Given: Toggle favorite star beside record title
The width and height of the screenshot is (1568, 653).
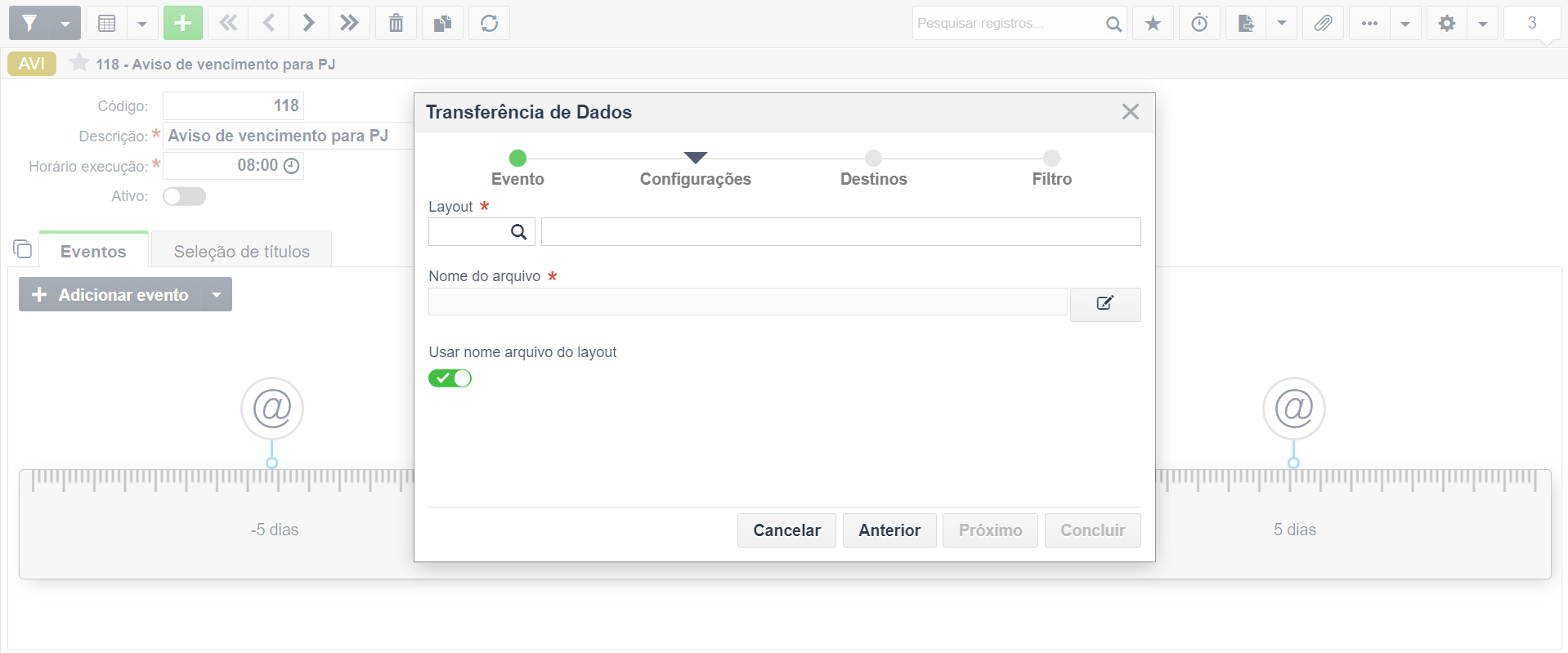Looking at the screenshot, I should [x=78, y=63].
